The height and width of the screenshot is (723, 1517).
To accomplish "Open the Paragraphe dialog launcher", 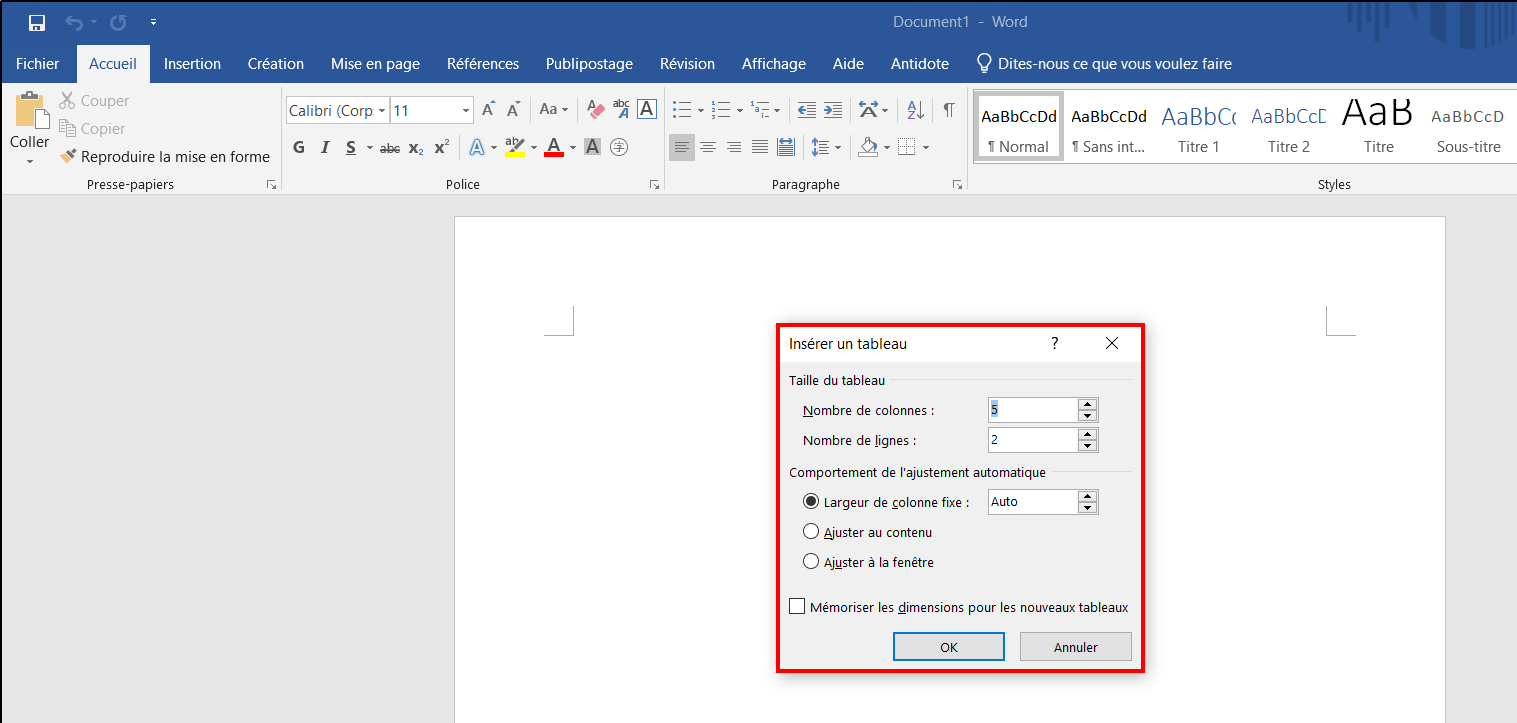I will click(x=957, y=185).
